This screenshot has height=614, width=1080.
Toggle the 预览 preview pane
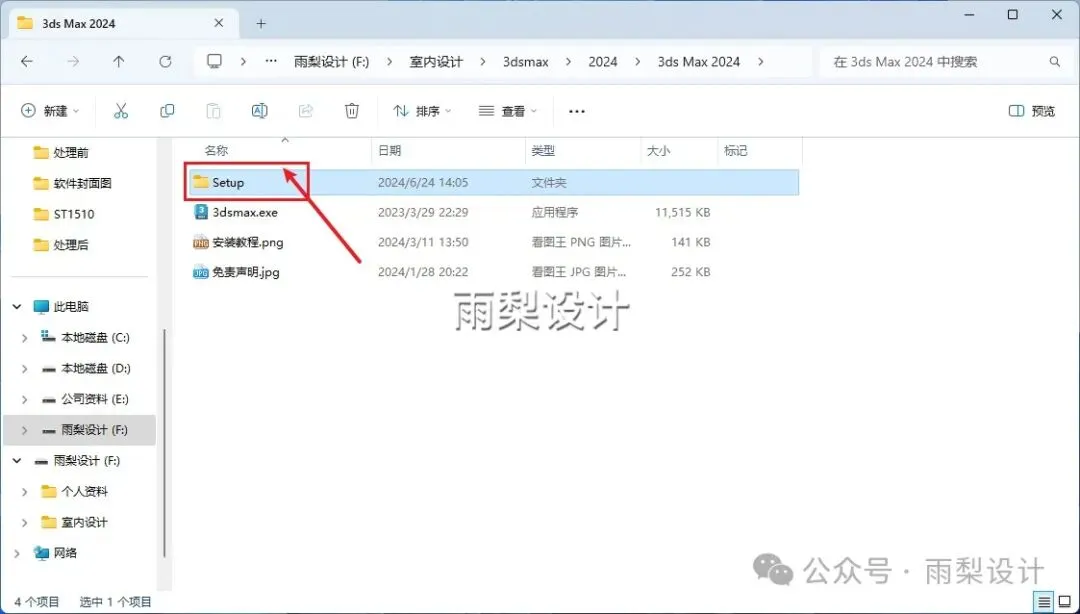pos(1032,111)
